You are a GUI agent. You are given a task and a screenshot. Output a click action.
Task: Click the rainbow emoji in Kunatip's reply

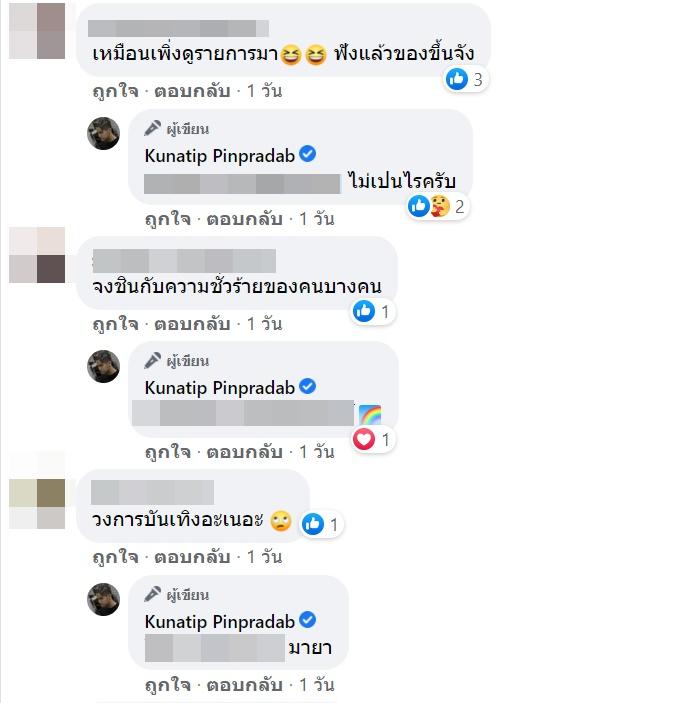click(x=370, y=414)
